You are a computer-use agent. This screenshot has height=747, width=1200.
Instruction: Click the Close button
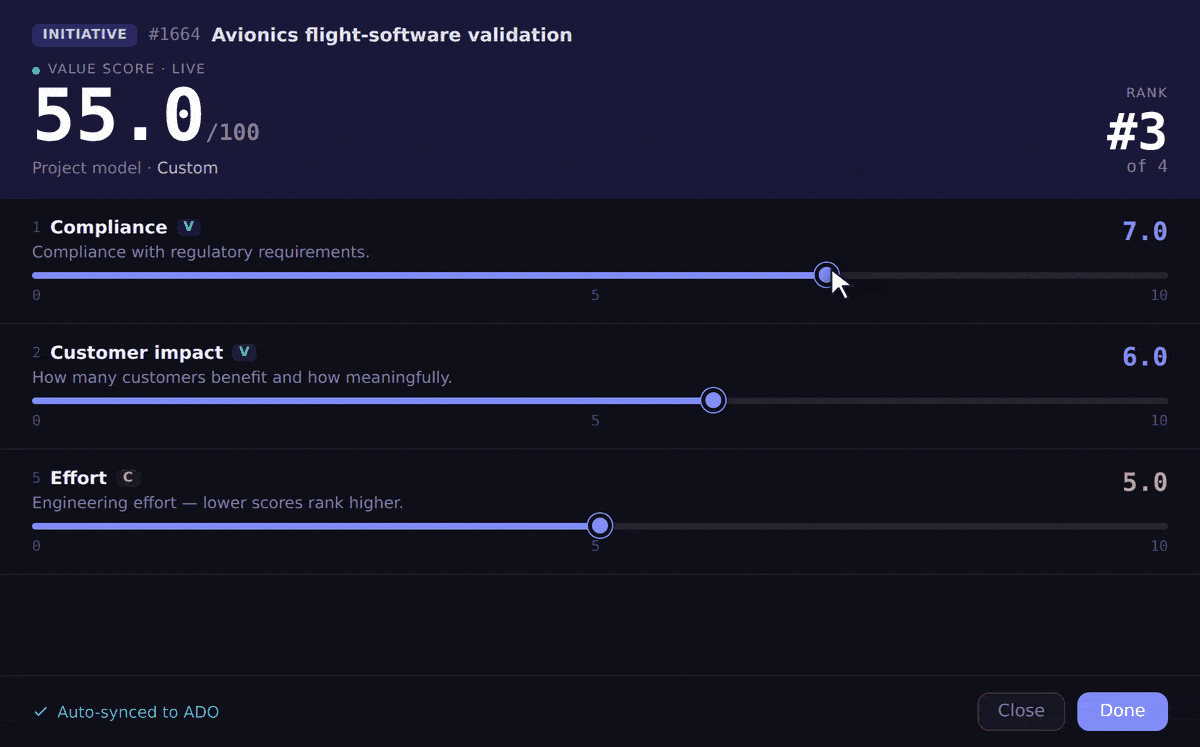click(1021, 711)
